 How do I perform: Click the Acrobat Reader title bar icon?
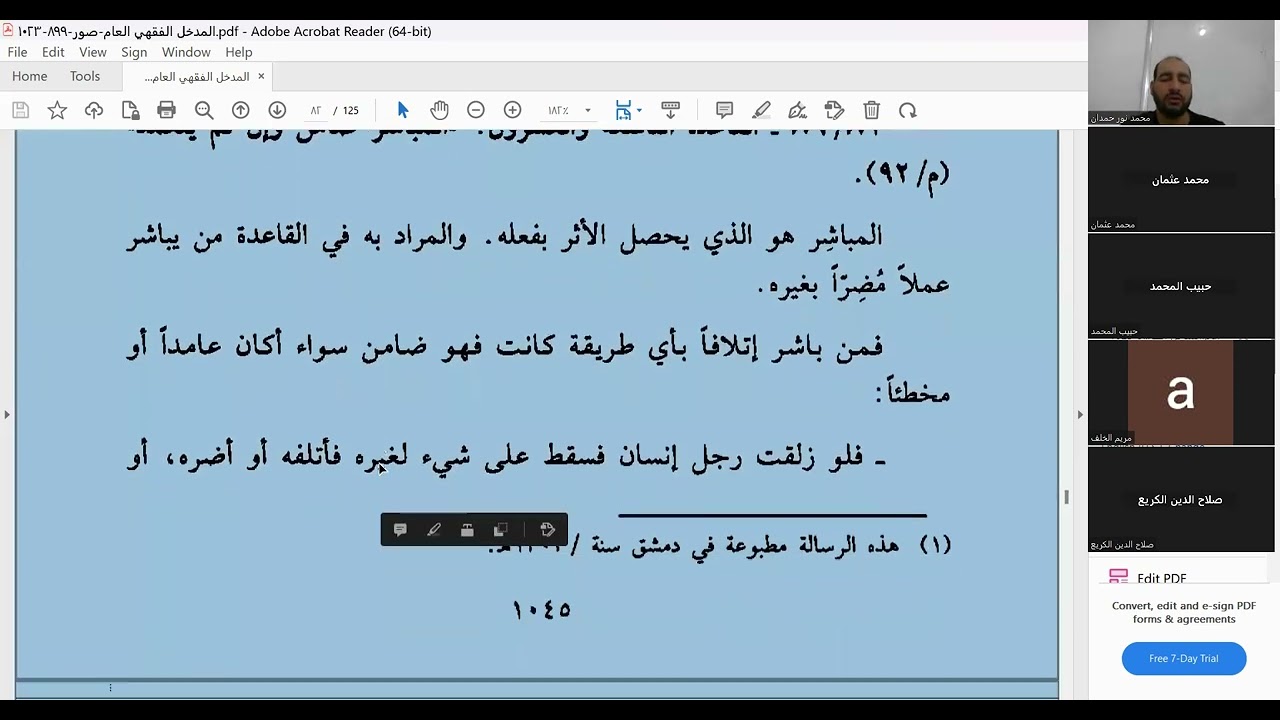click(8, 31)
